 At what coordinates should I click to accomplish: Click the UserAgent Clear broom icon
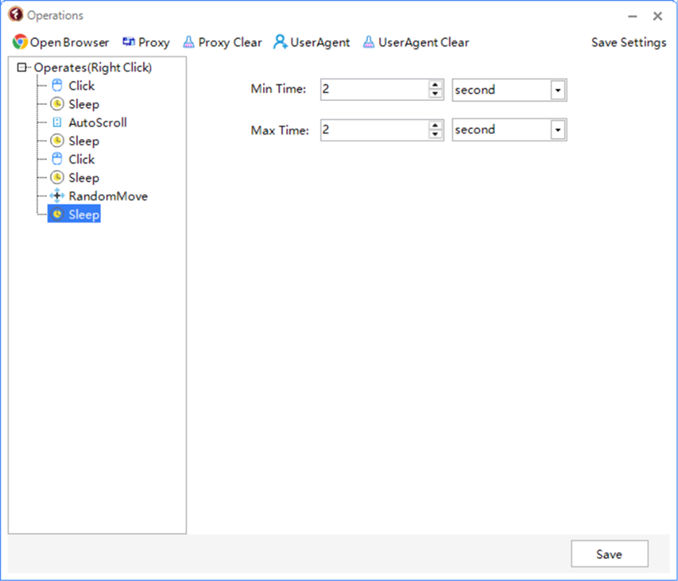[368, 42]
